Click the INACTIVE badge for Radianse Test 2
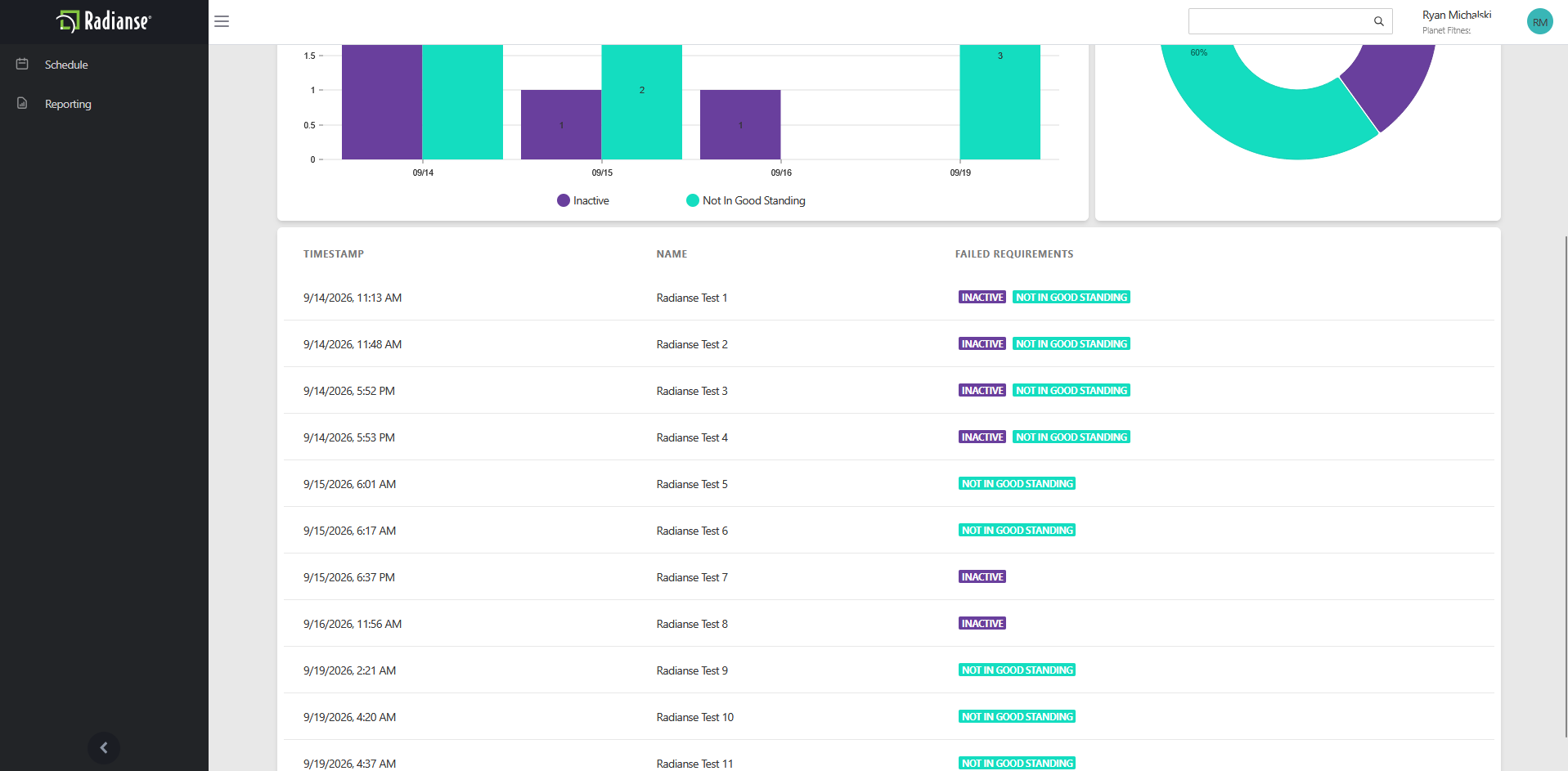 pyautogui.click(x=982, y=344)
